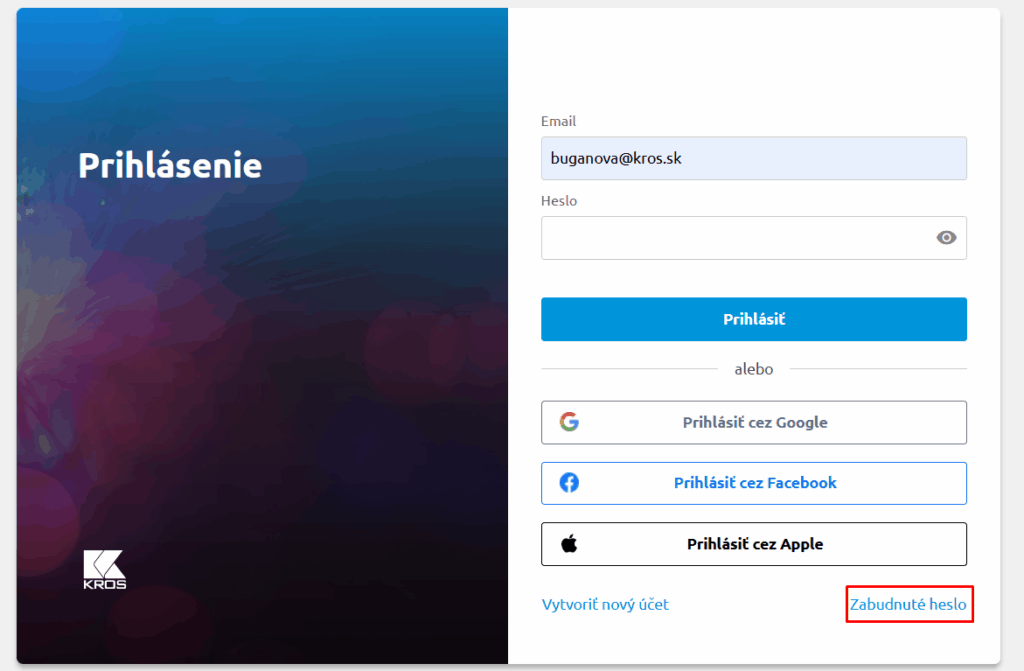Viewport: 1024px width, 671px height.
Task: Focus the Heslo password field
Action: click(735, 238)
